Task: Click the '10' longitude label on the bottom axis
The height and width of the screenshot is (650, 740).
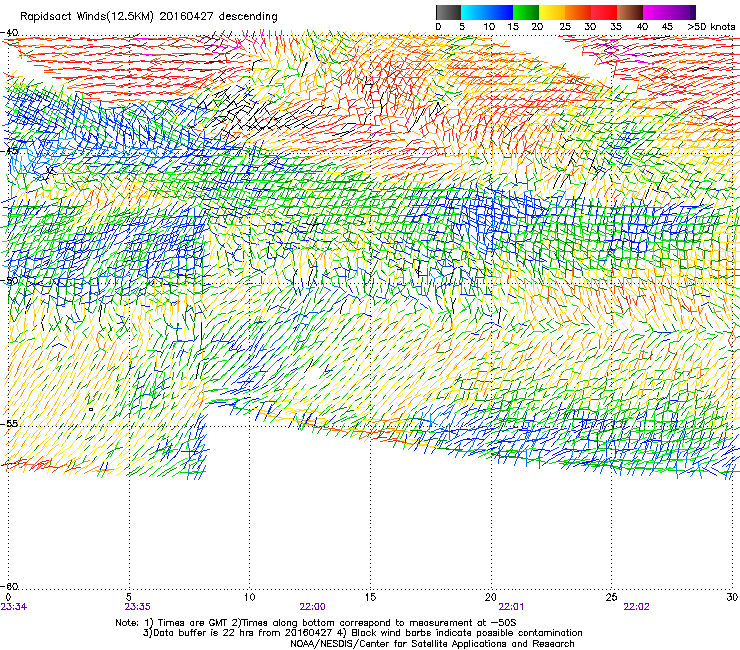Action: [250, 597]
